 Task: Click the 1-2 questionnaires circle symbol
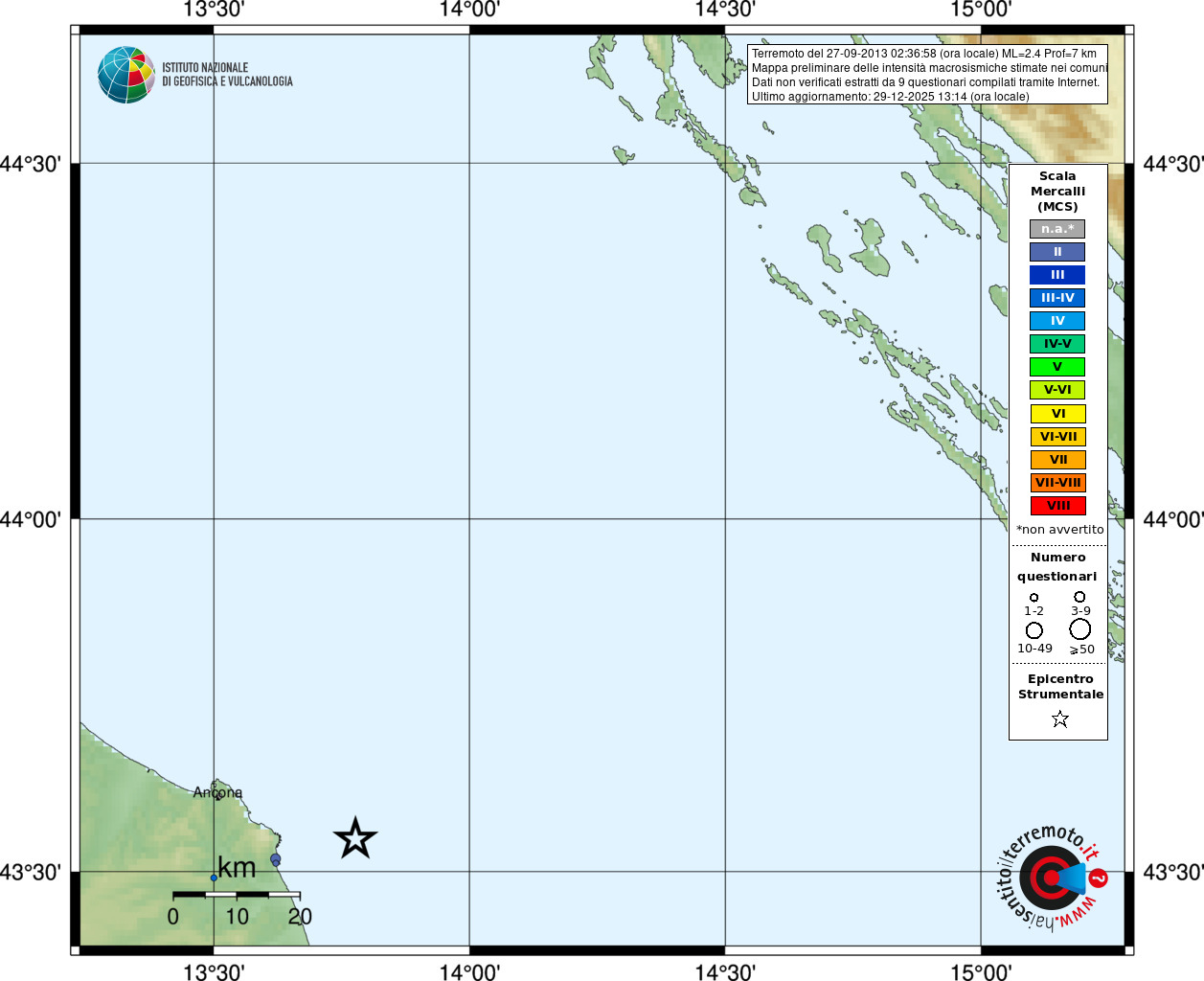[1034, 597]
